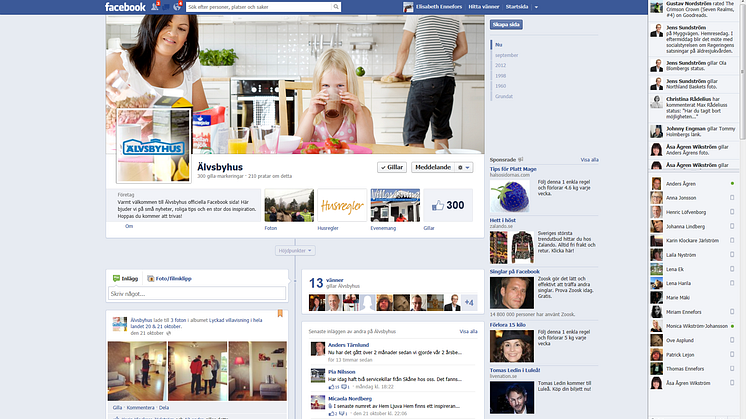The height and width of the screenshot is (419, 746).
Task: Click Gilla under the photo post
Action: point(117,408)
